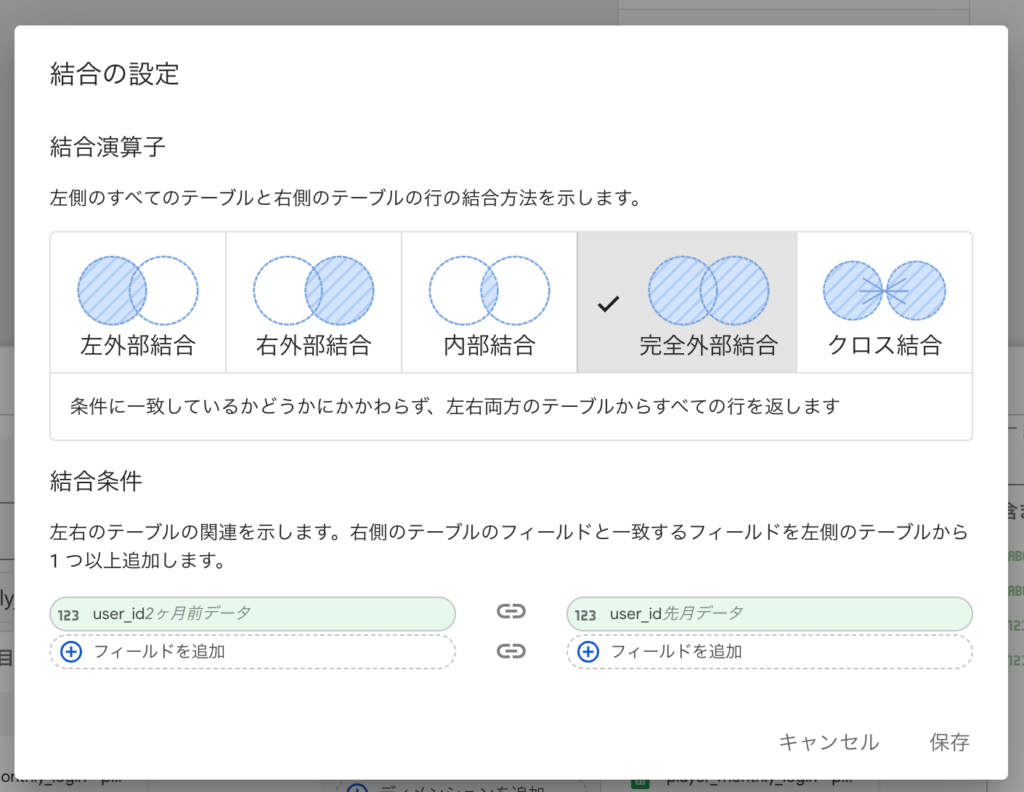The width and height of the screenshot is (1024, 792).
Task: Click the inner join Venn diagram icon
Action: 489,291
